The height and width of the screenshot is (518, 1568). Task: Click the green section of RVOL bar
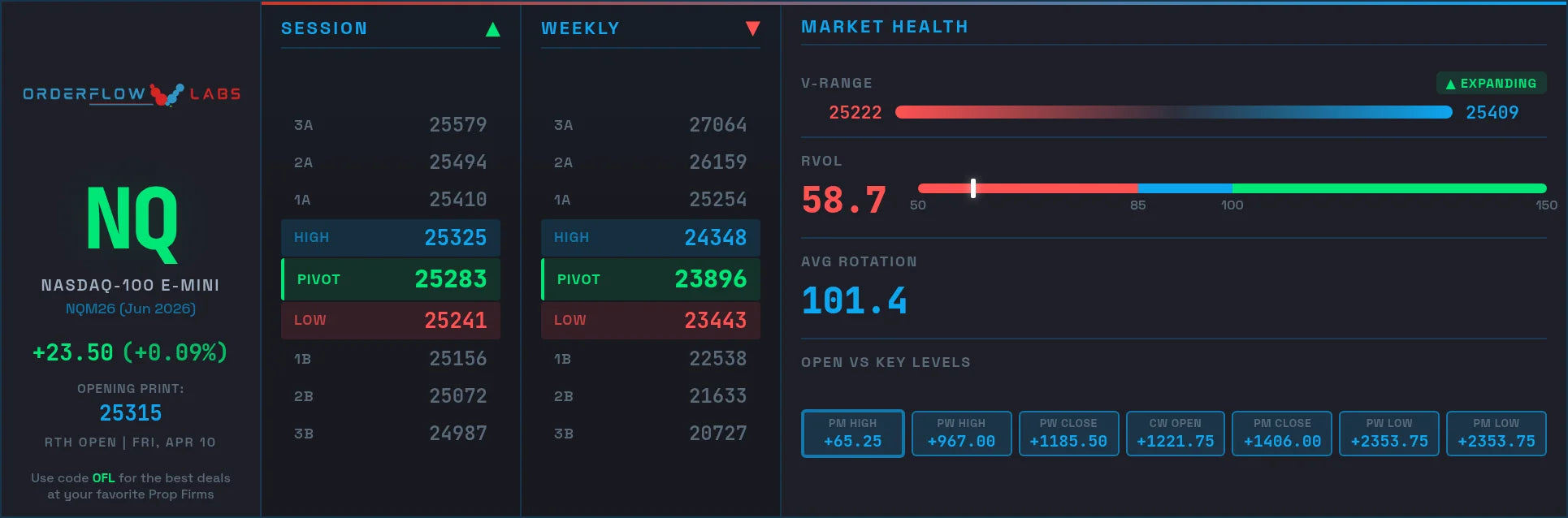click(x=1388, y=188)
